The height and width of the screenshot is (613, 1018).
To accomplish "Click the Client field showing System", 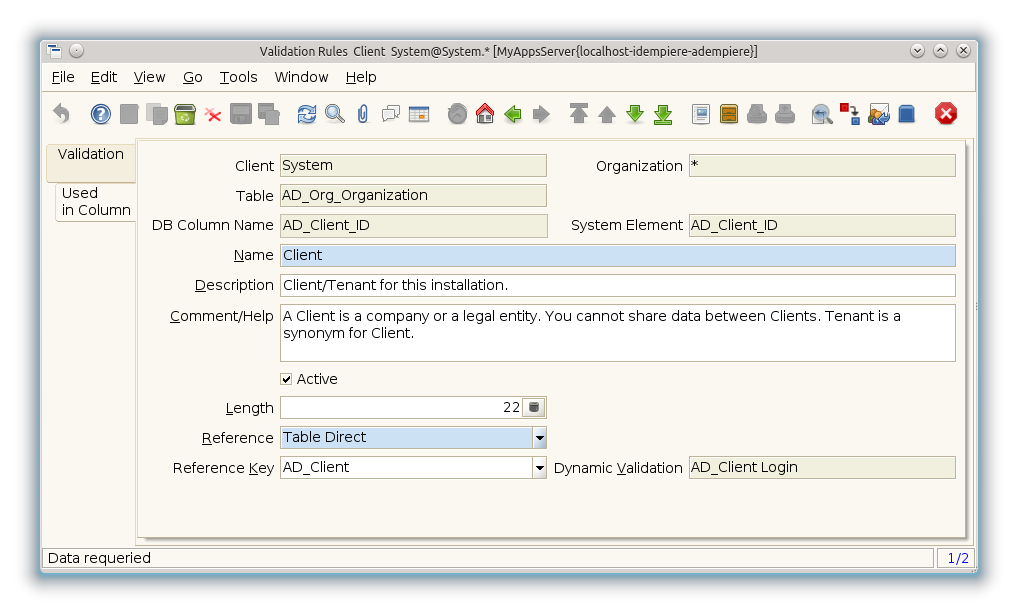I will pos(413,166).
